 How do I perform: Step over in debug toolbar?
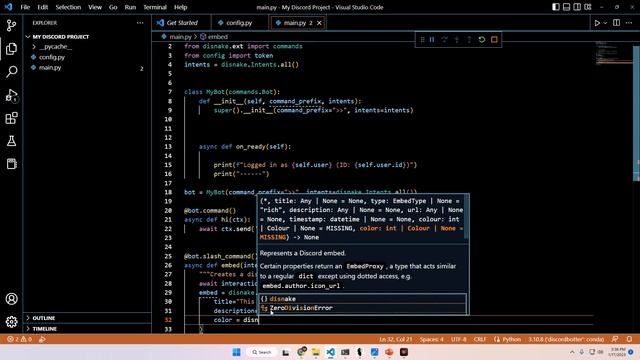tap(444, 40)
